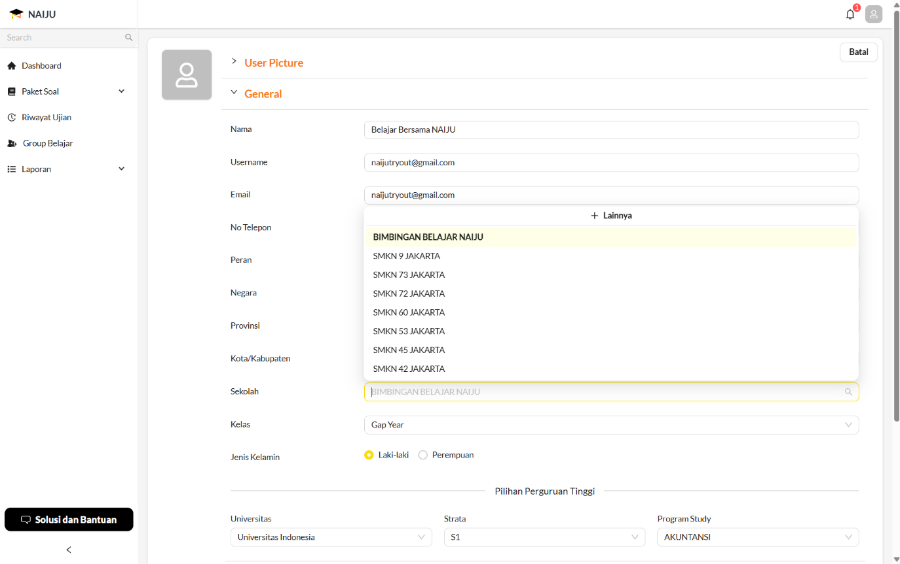Open Solusi dan Bantuan help button

(69, 519)
